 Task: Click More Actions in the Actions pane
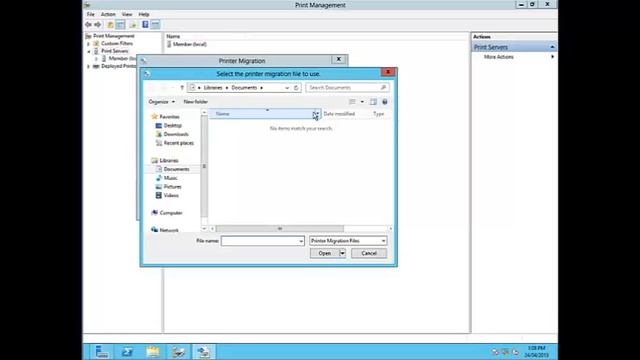(499, 57)
